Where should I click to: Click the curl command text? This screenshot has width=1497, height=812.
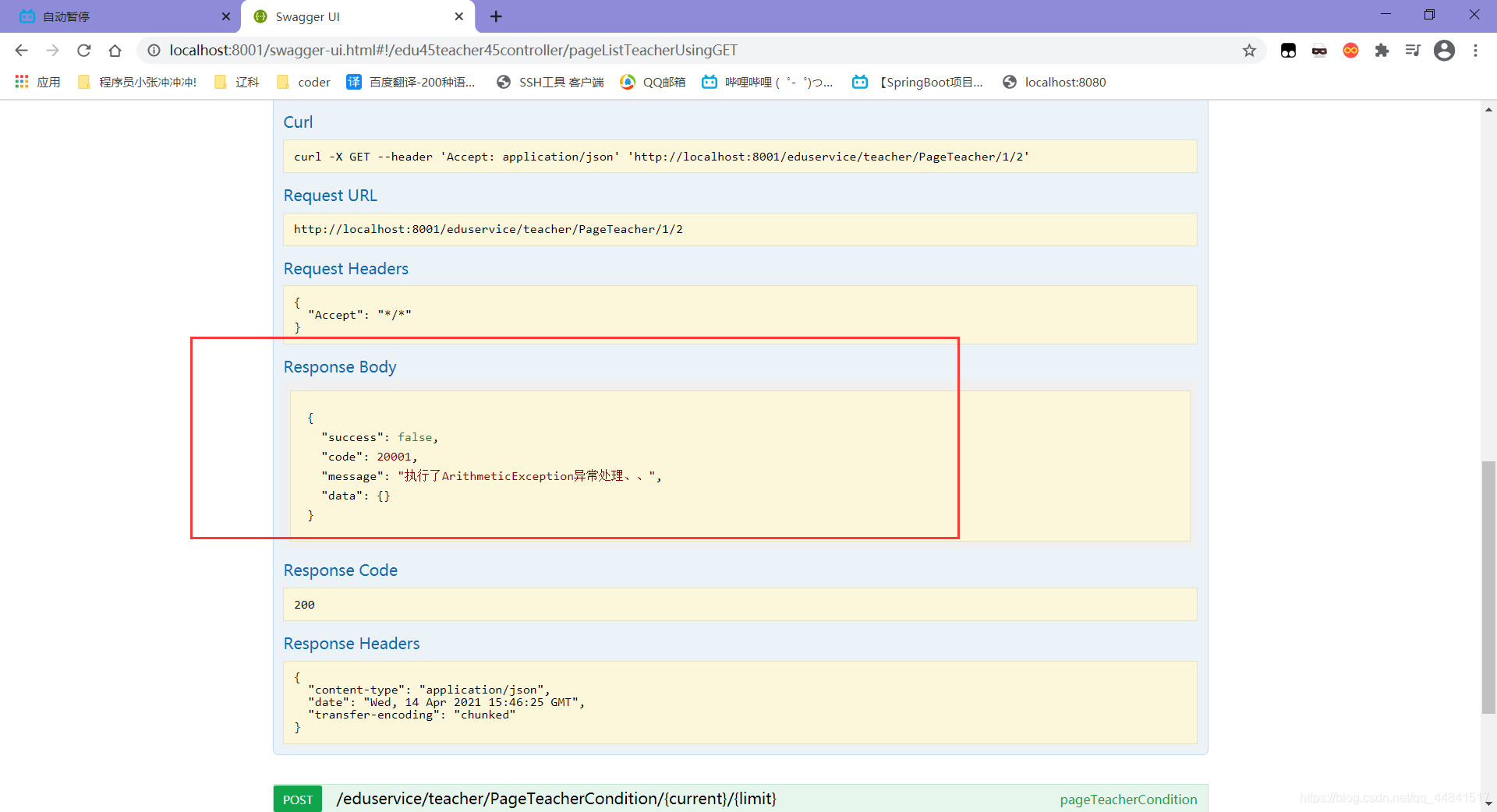[661, 157]
